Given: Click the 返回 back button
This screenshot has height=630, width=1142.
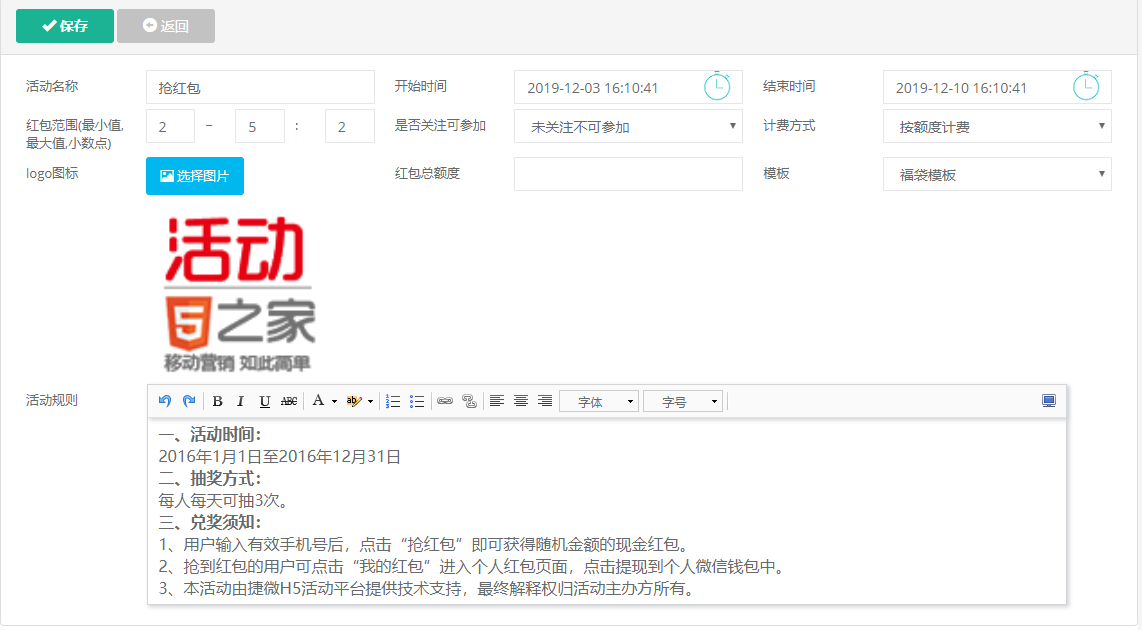Looking at the screenshot, I should [x=165, y=26].
